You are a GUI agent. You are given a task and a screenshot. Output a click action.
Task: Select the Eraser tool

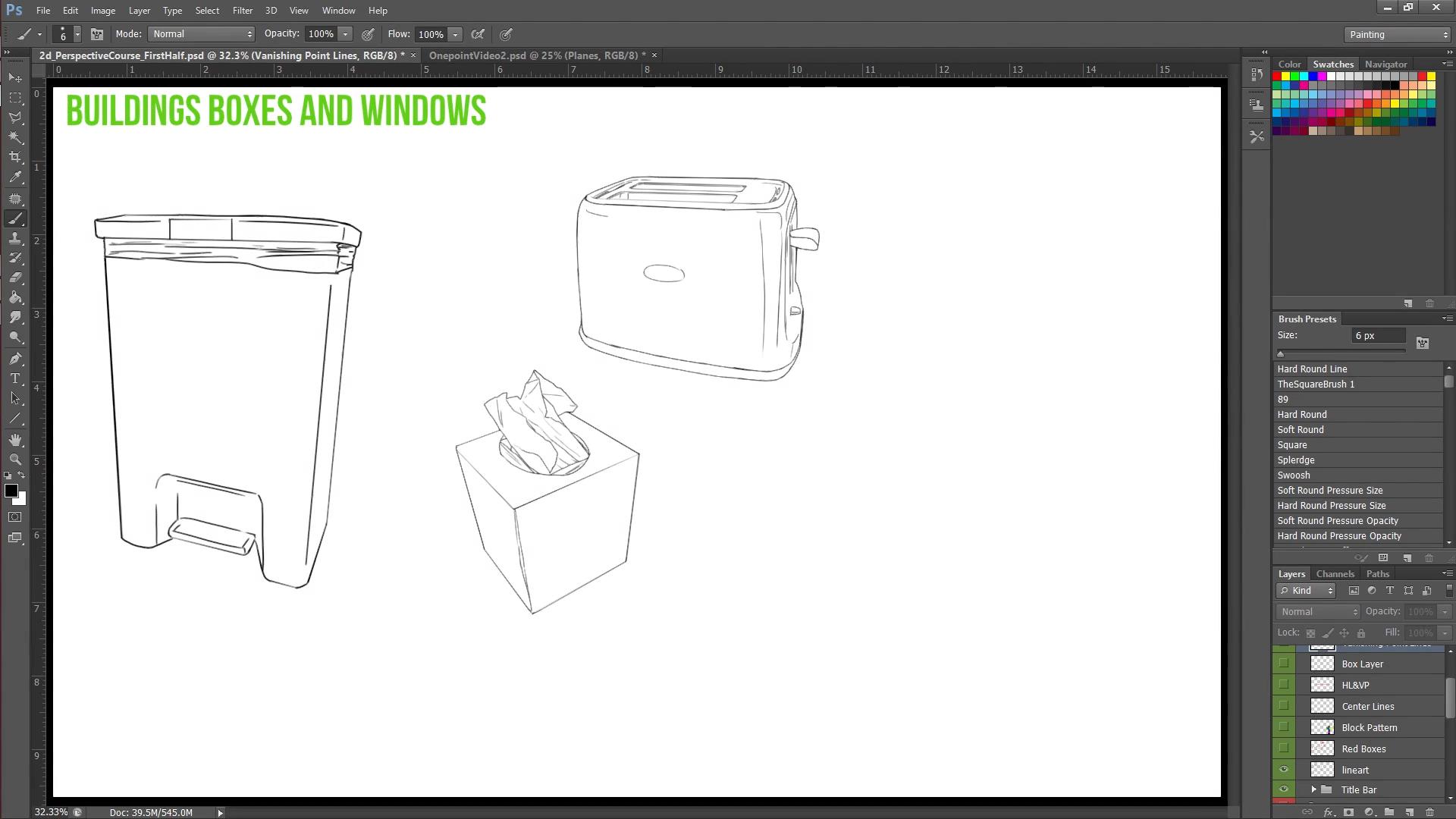(15, 278)
